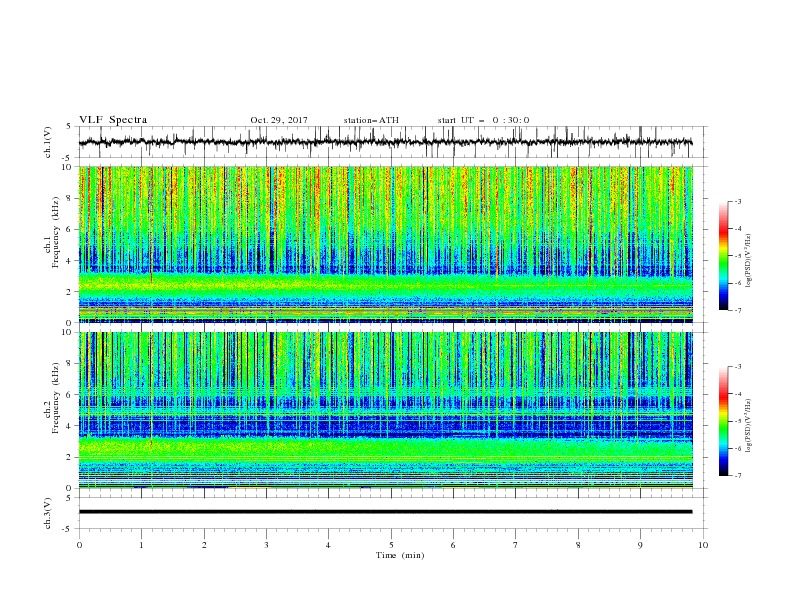
Task: Click the "1" tick on the time axis
Action: click(x=141, y=545)
